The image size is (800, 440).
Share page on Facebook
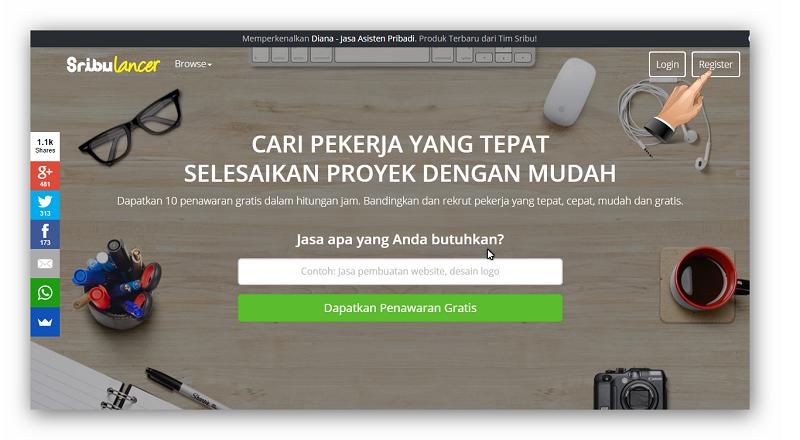(45, 234)
